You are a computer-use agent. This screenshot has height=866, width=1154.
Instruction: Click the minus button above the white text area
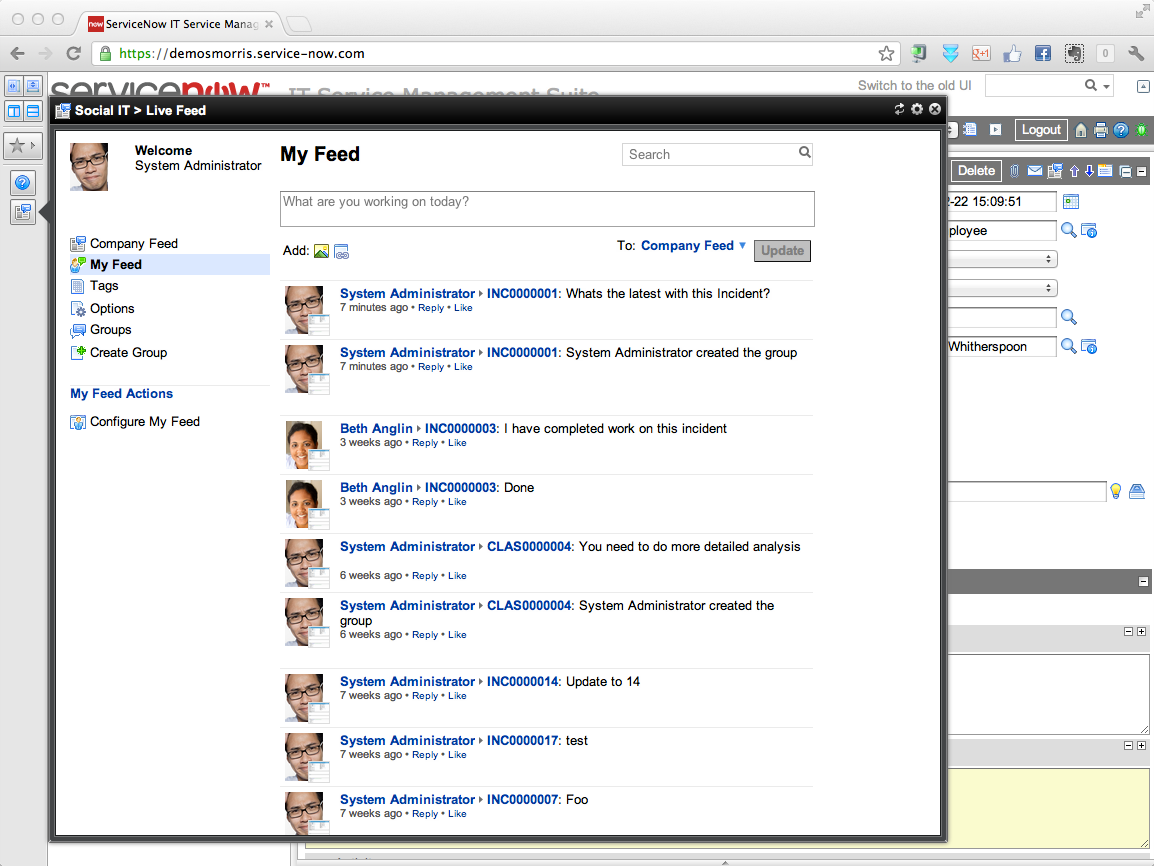click(1128, 631)
